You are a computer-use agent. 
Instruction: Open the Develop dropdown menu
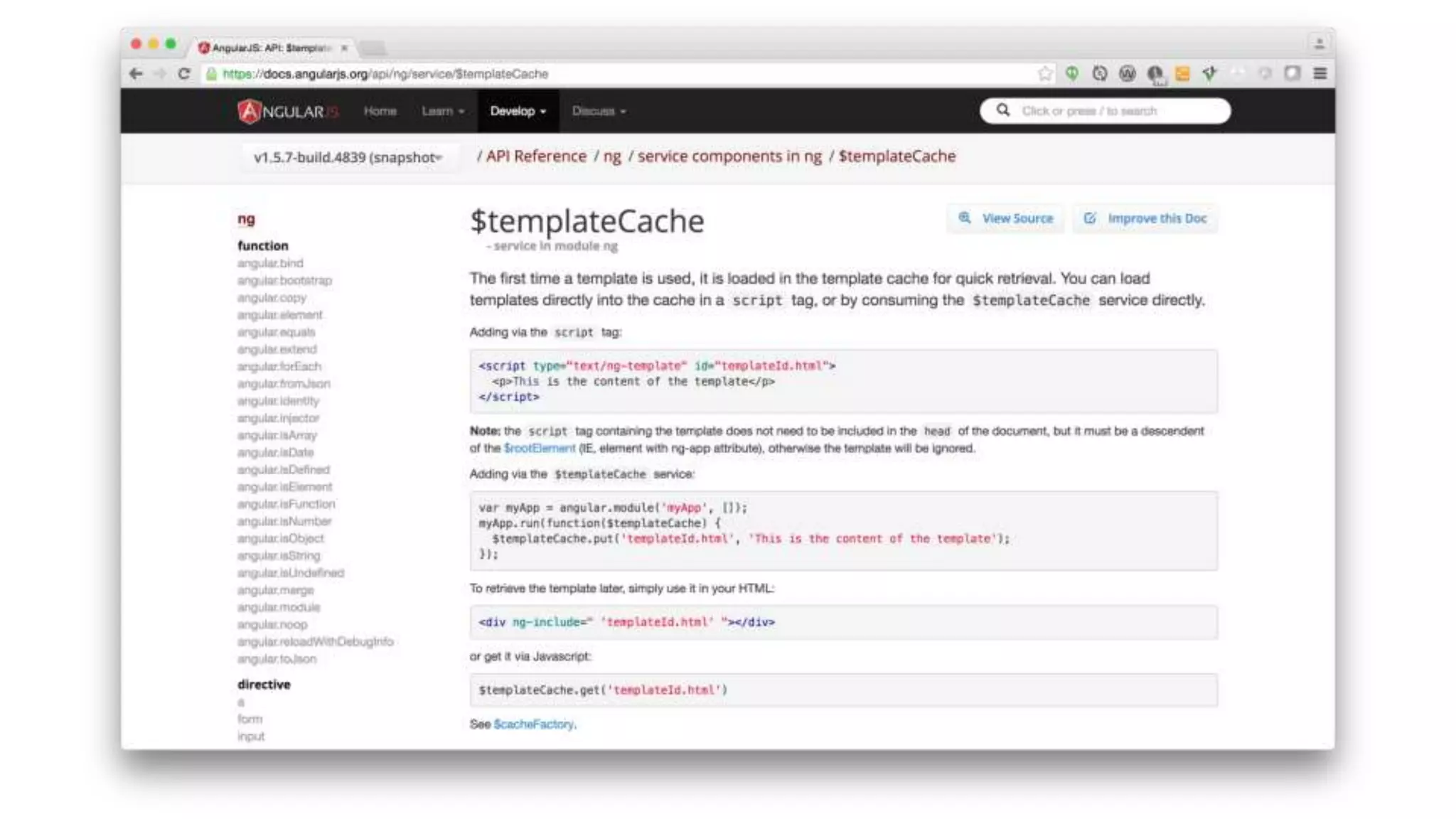pos(518,111)
